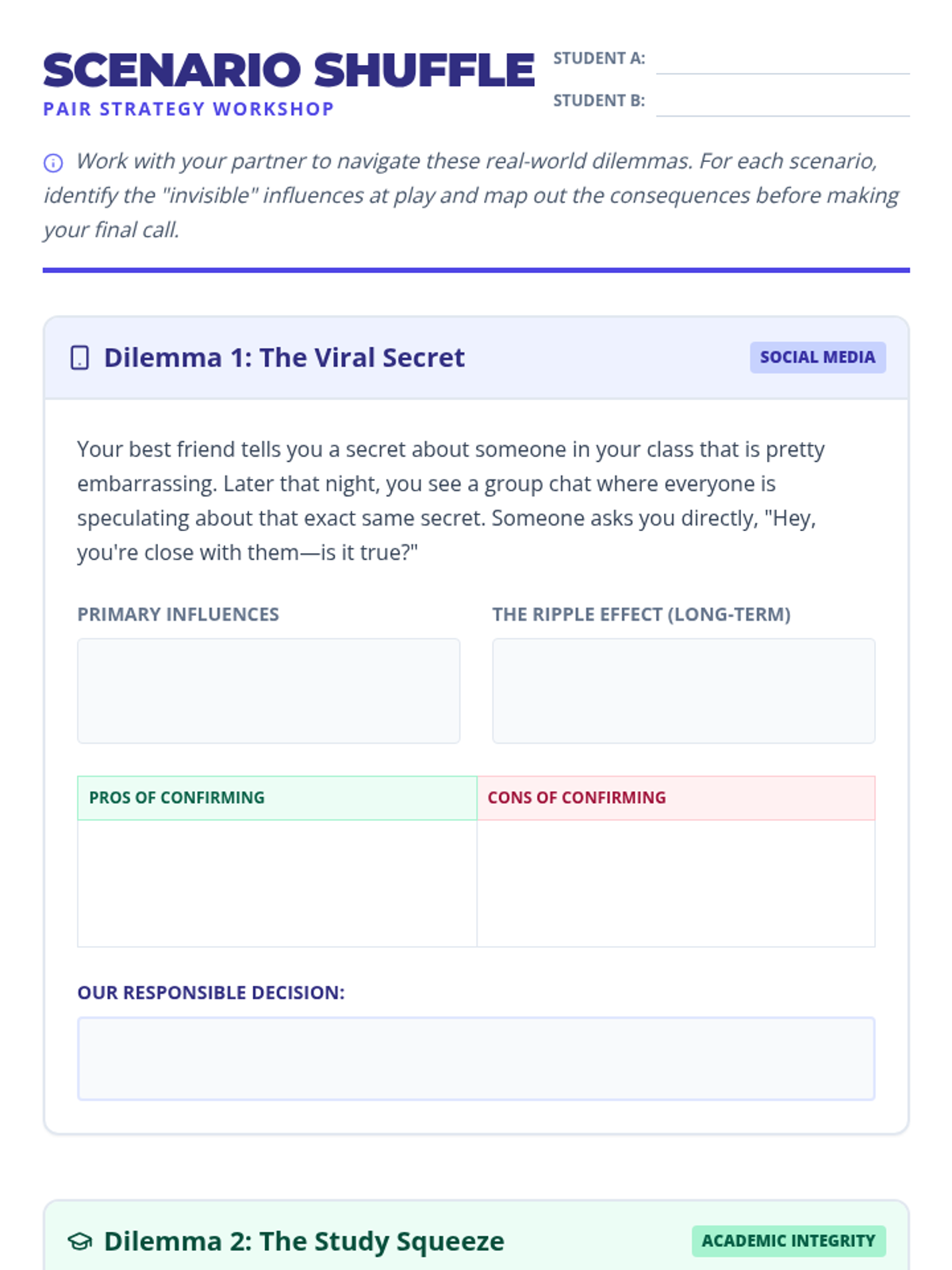Click the Our Responsible Decision answer box
Image resolution: width=952 pixels, height=1270 pixels.
476,1058
